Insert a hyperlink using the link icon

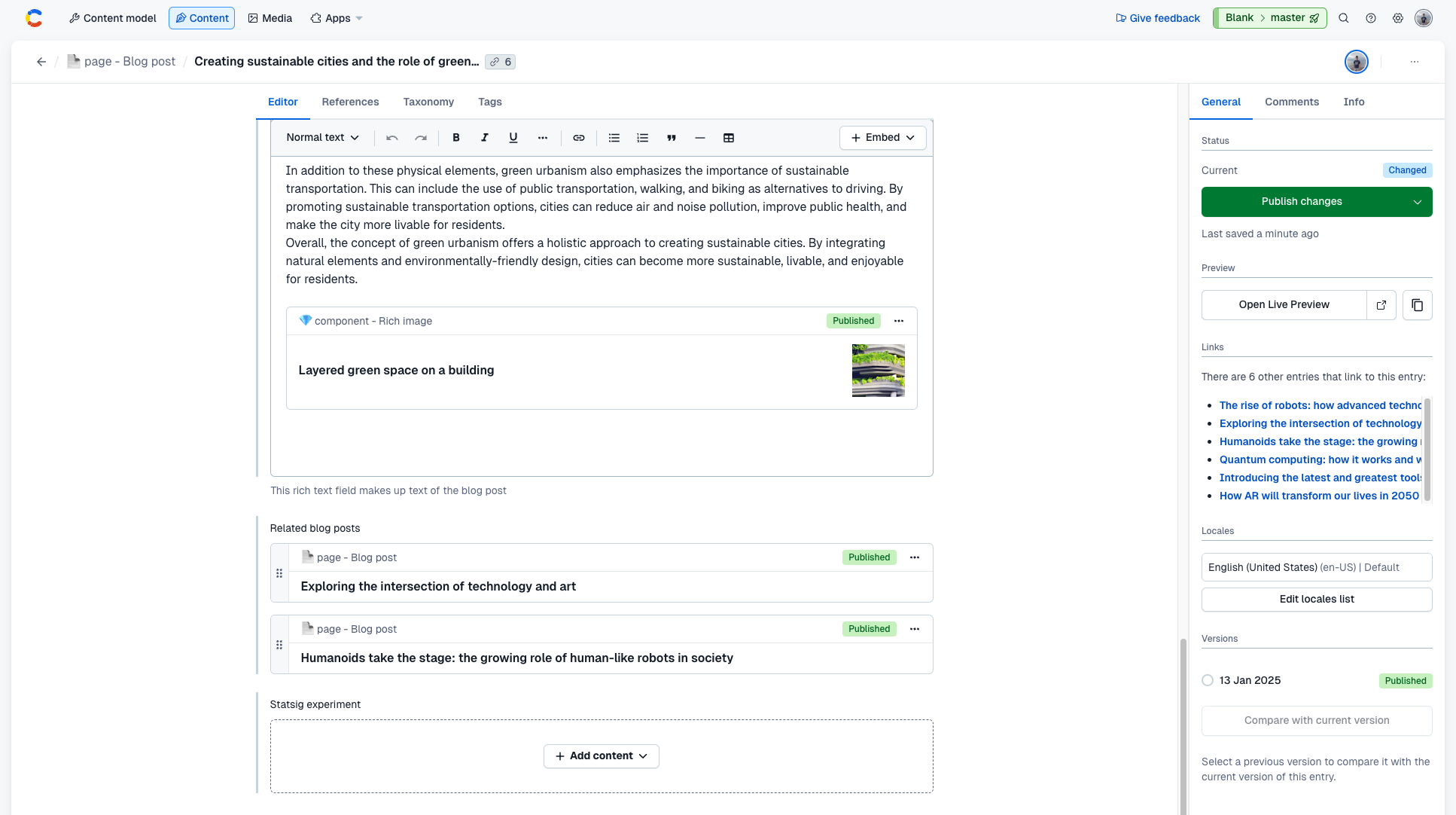[x=578, y=138]
